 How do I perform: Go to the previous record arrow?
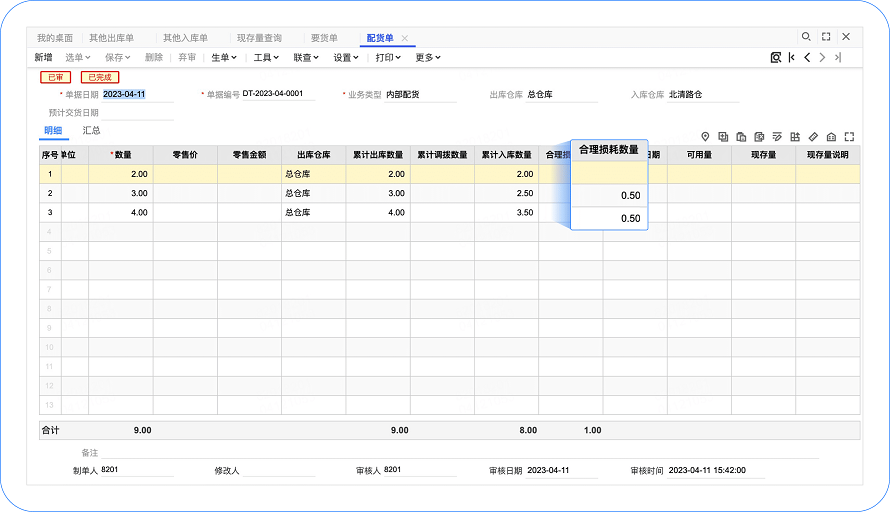coord(807,58)
